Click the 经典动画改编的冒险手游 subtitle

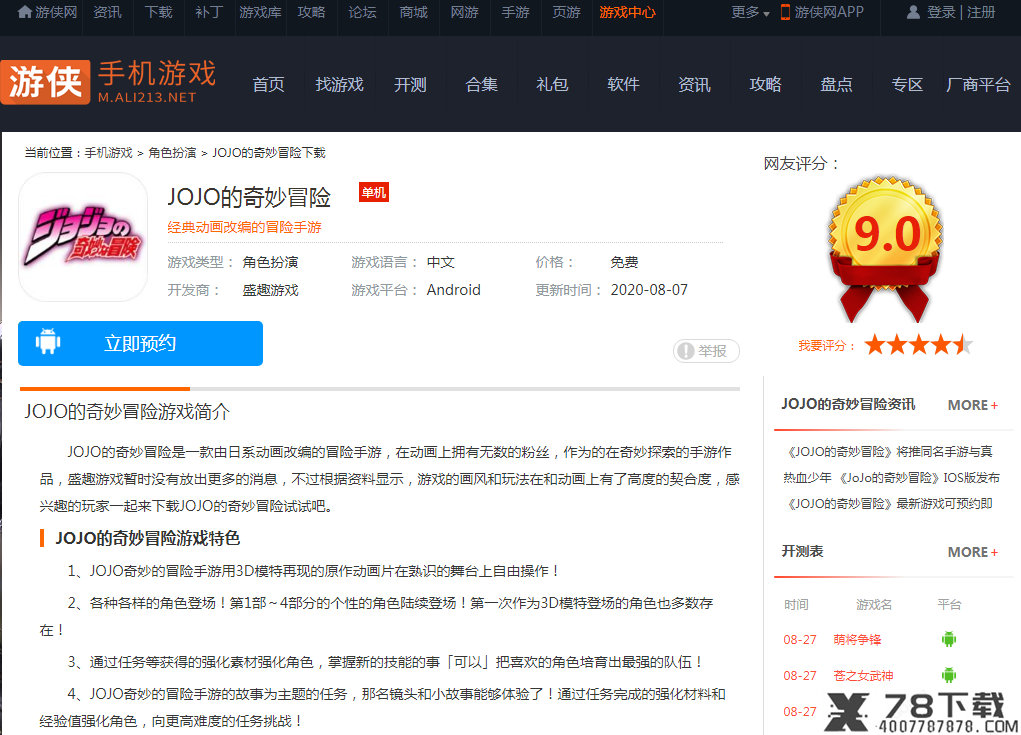244,227
